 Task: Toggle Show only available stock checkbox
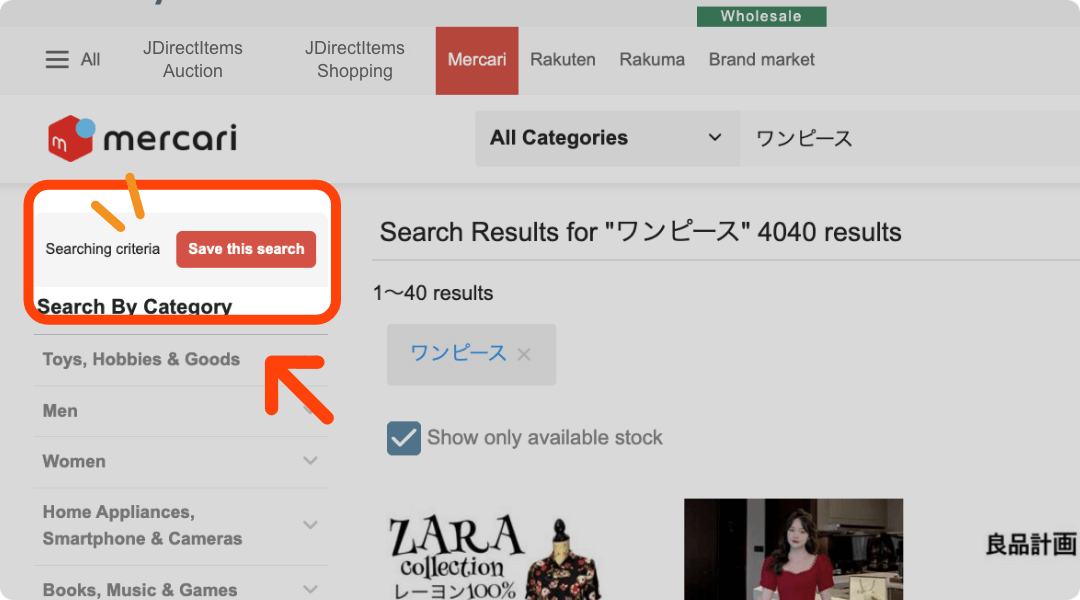click(404, 438)
